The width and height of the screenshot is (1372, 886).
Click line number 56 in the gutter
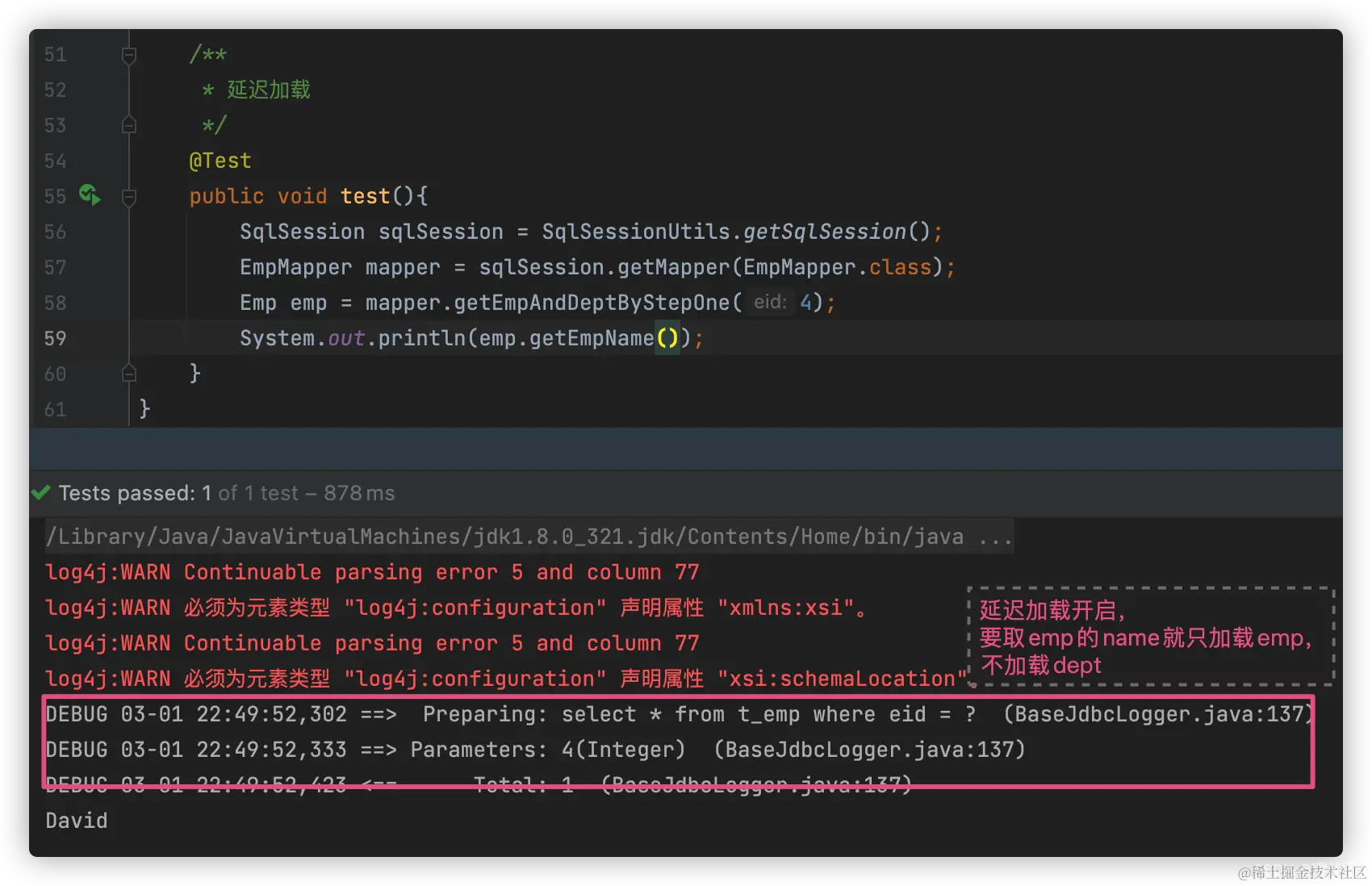(55, 232)
